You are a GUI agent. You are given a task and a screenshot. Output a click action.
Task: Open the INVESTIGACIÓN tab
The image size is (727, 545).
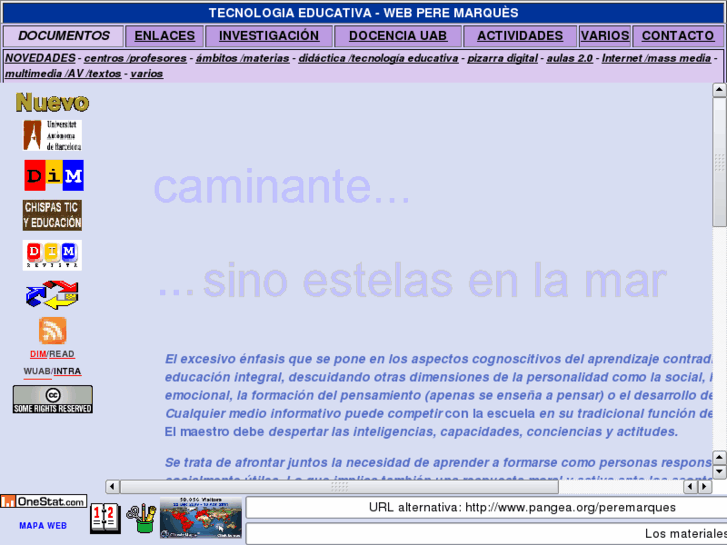coord(269,36)
